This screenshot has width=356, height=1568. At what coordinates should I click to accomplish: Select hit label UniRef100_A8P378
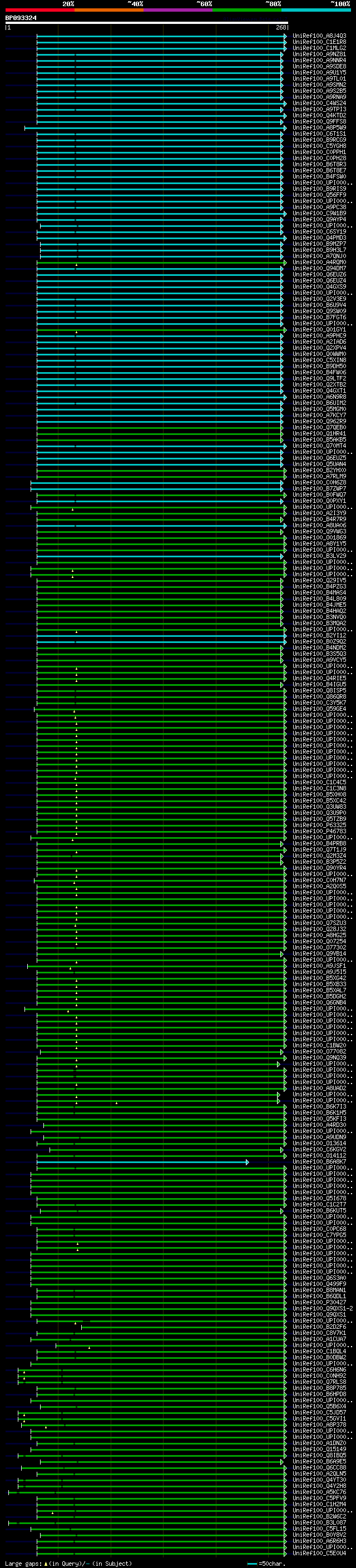coord(319,1425)
